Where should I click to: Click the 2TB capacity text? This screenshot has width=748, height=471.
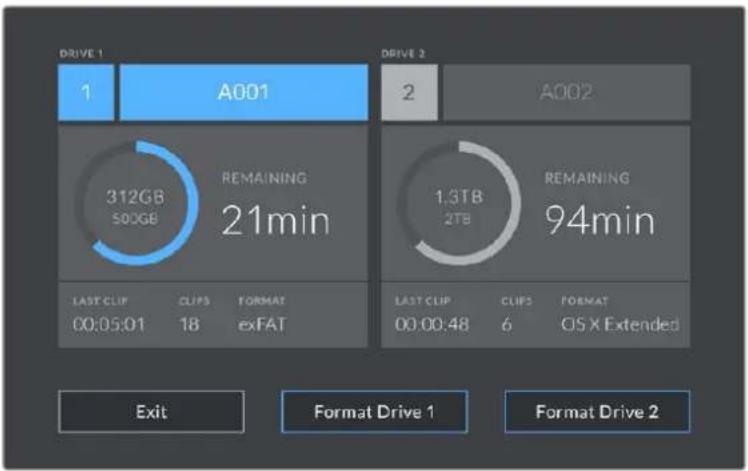457,219
